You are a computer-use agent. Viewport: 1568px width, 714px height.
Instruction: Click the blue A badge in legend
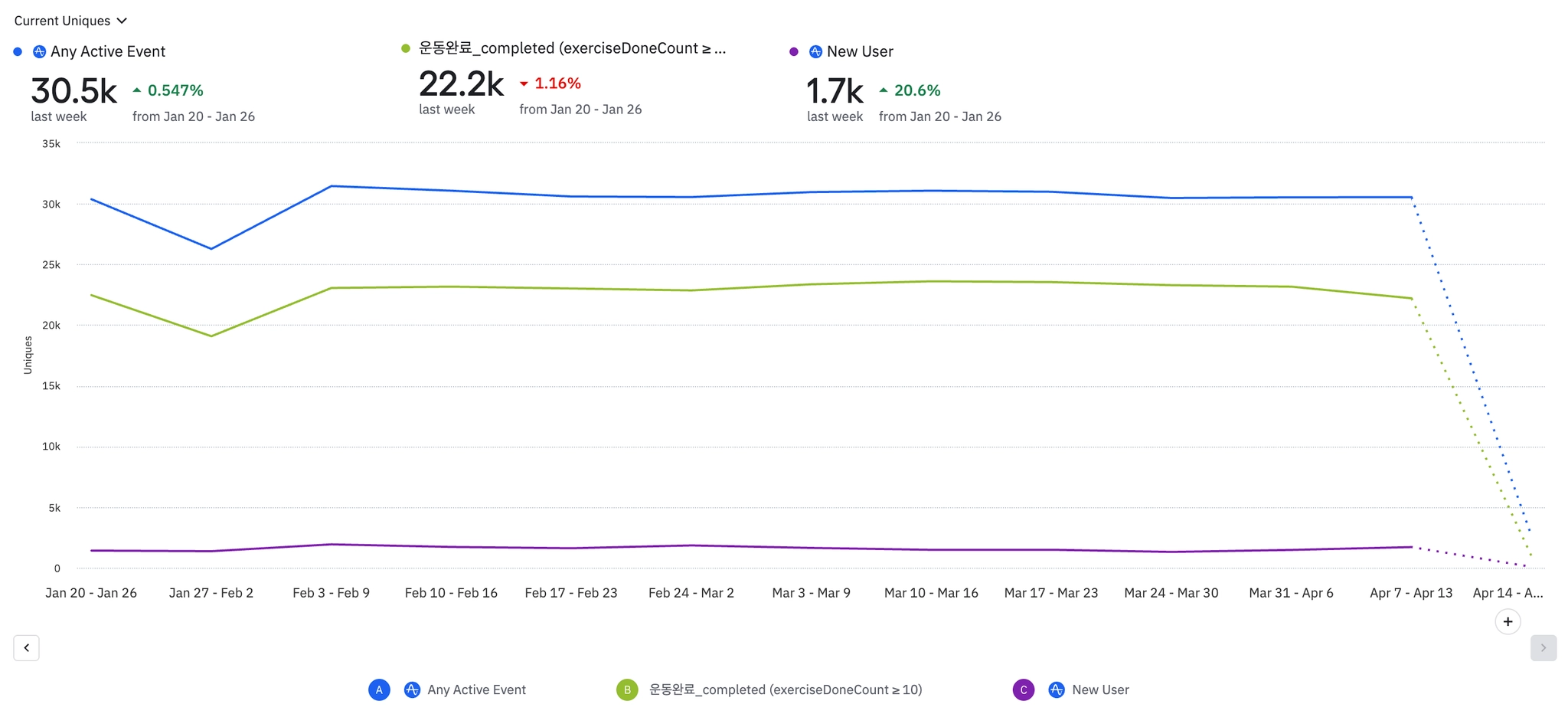coord(379,689)
